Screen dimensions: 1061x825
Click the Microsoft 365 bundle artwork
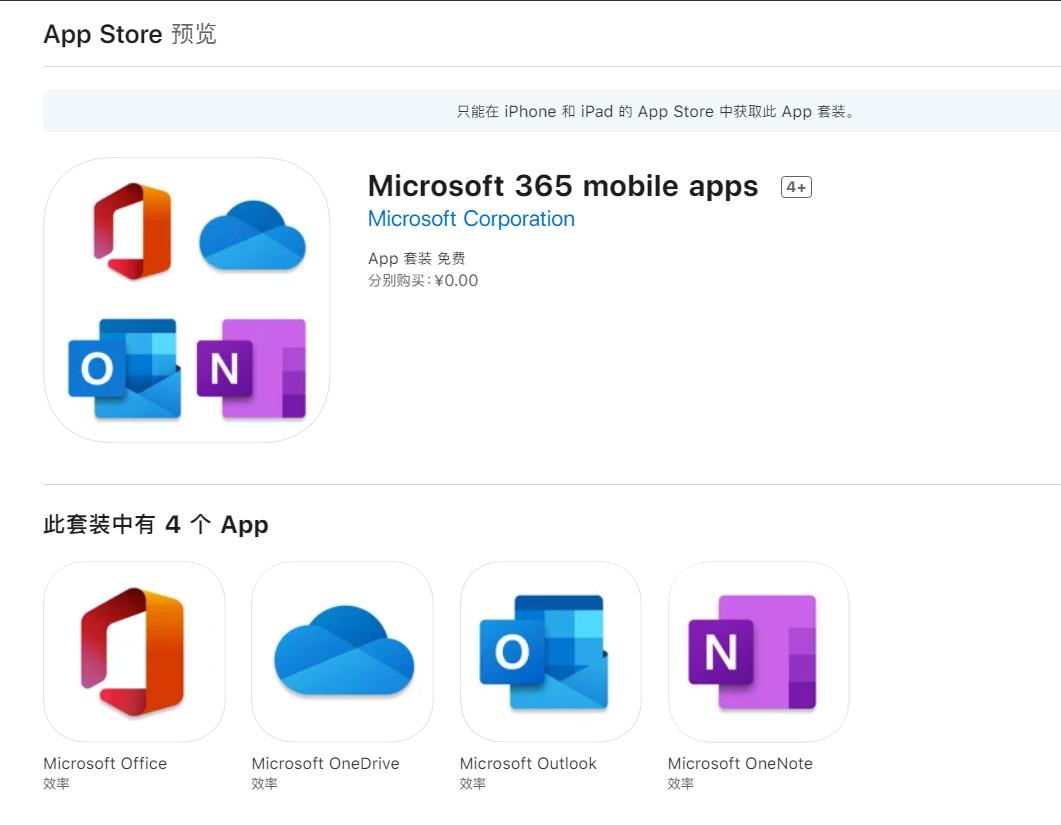pyautogui.click(x=187, y=299)
